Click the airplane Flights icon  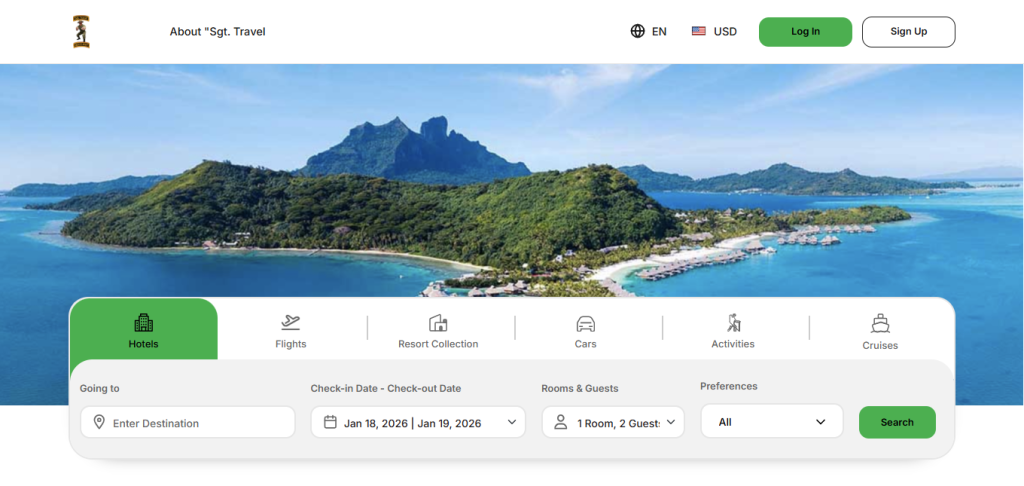(291, 322)
